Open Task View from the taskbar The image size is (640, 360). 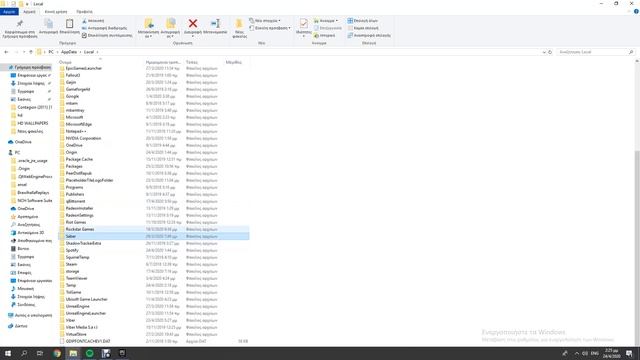pyautogui.click(x=40, y=353)
